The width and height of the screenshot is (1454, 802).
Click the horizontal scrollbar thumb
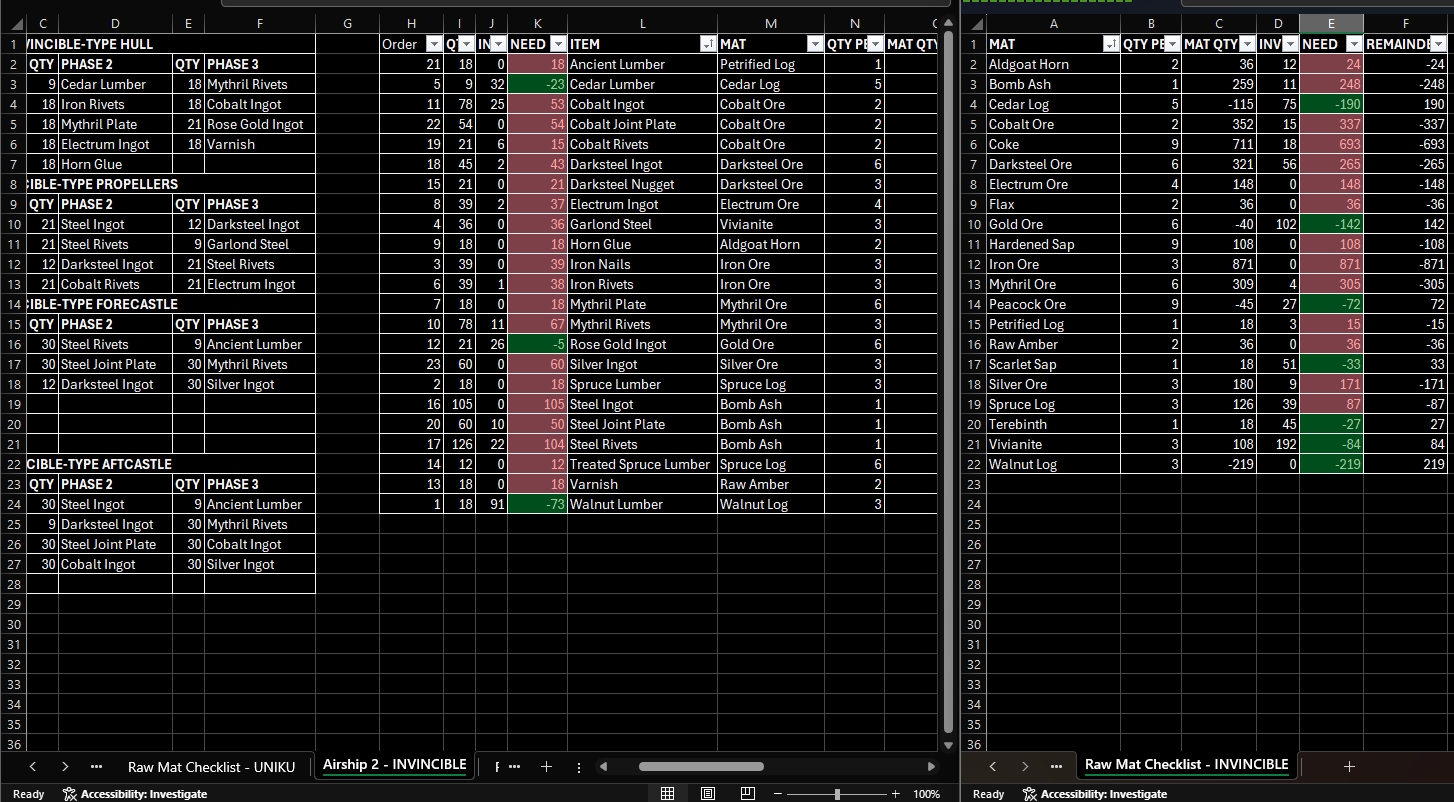701,767
